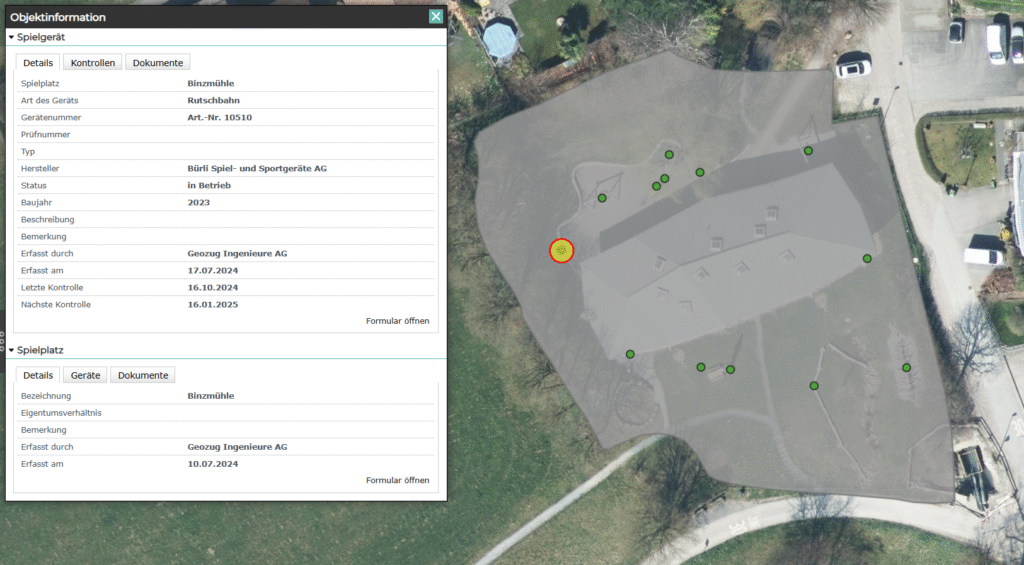The height and width of the screenshot is (565, 1024).
Task: Click the green marker farthest southeast
Action: (906, 368)
